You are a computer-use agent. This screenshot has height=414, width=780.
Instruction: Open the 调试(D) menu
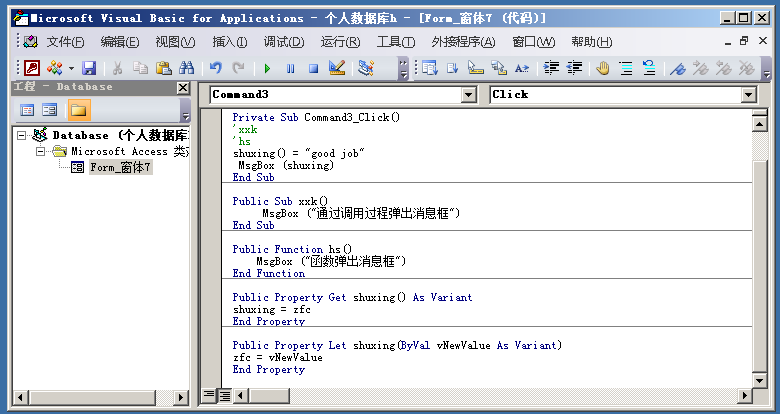point(284,42)
